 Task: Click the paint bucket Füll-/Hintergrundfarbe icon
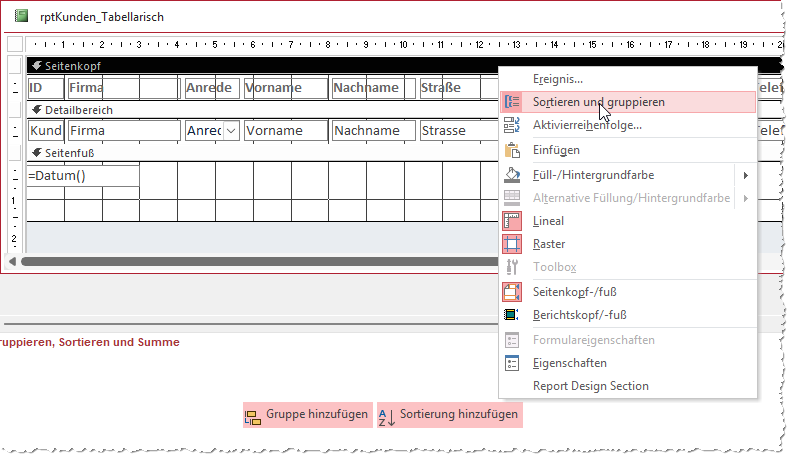tap(512, 175)
